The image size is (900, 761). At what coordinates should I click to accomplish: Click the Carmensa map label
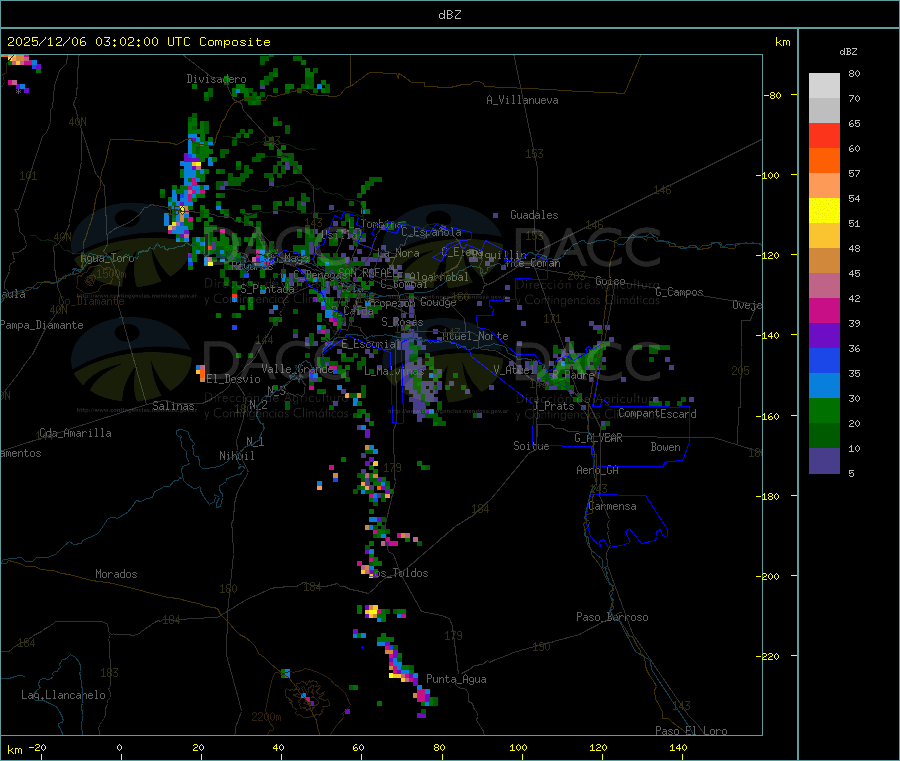(612, 506)
